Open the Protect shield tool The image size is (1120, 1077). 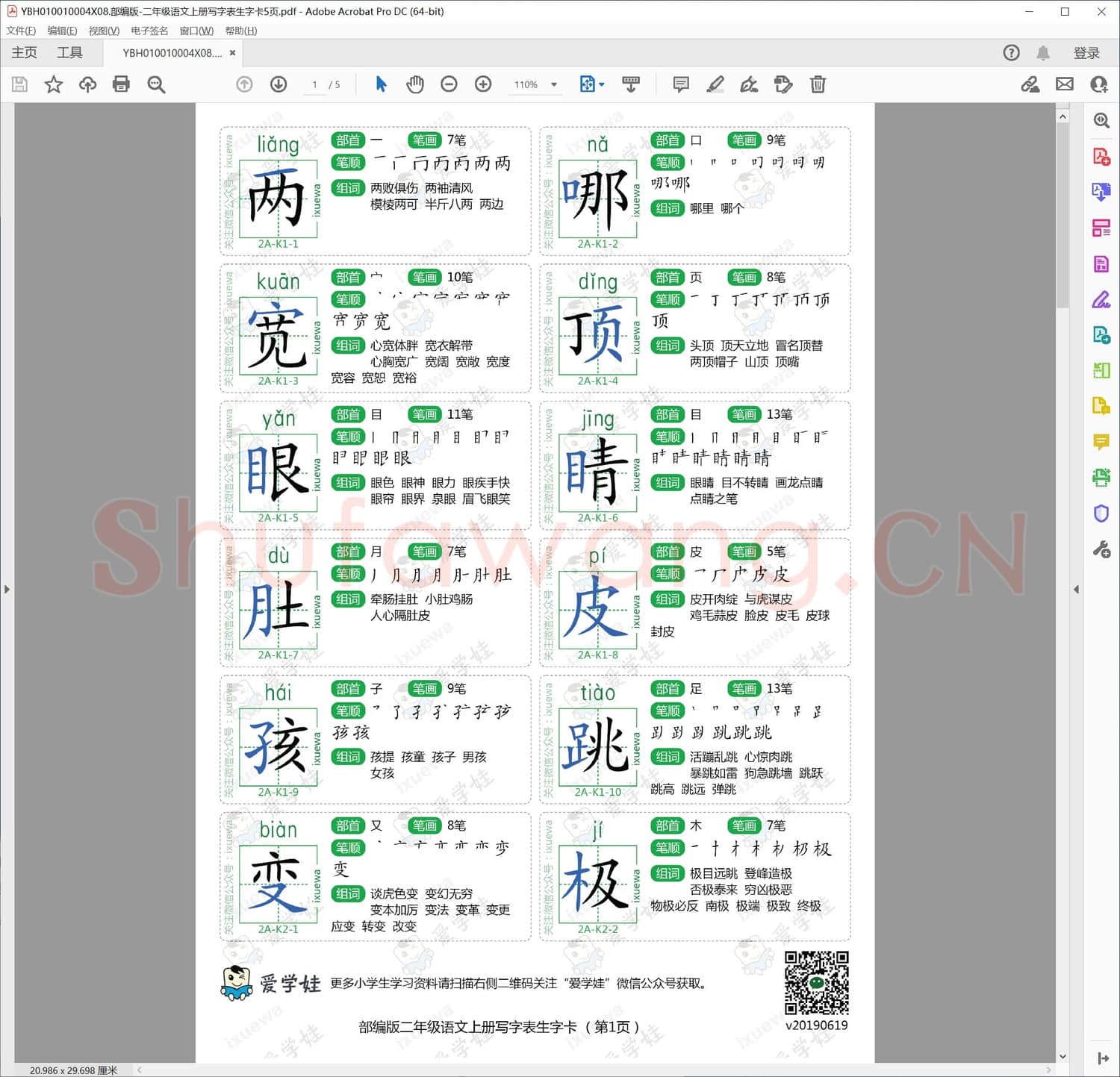[x=1101, y=513]
